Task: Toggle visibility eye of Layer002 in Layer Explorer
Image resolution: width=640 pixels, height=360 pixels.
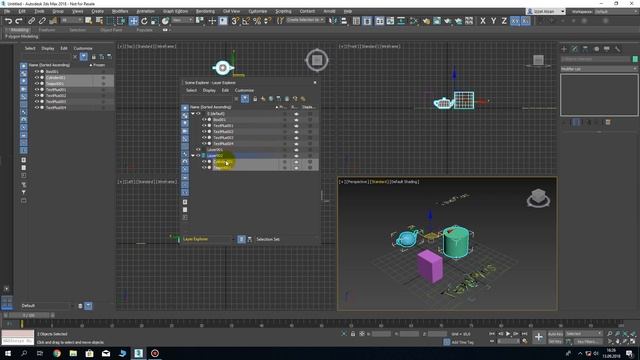Action: (198, 156)
